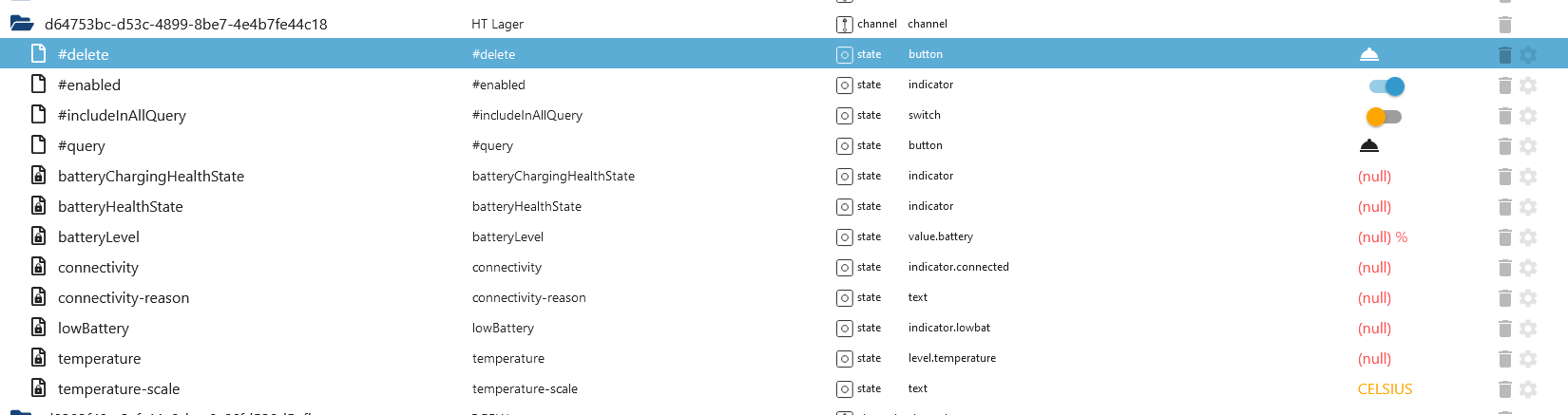The height and width of the screenshot is (415, 1568).
Task: Collapse the HT Lager channel folder
Action: [x=22, y=24]
